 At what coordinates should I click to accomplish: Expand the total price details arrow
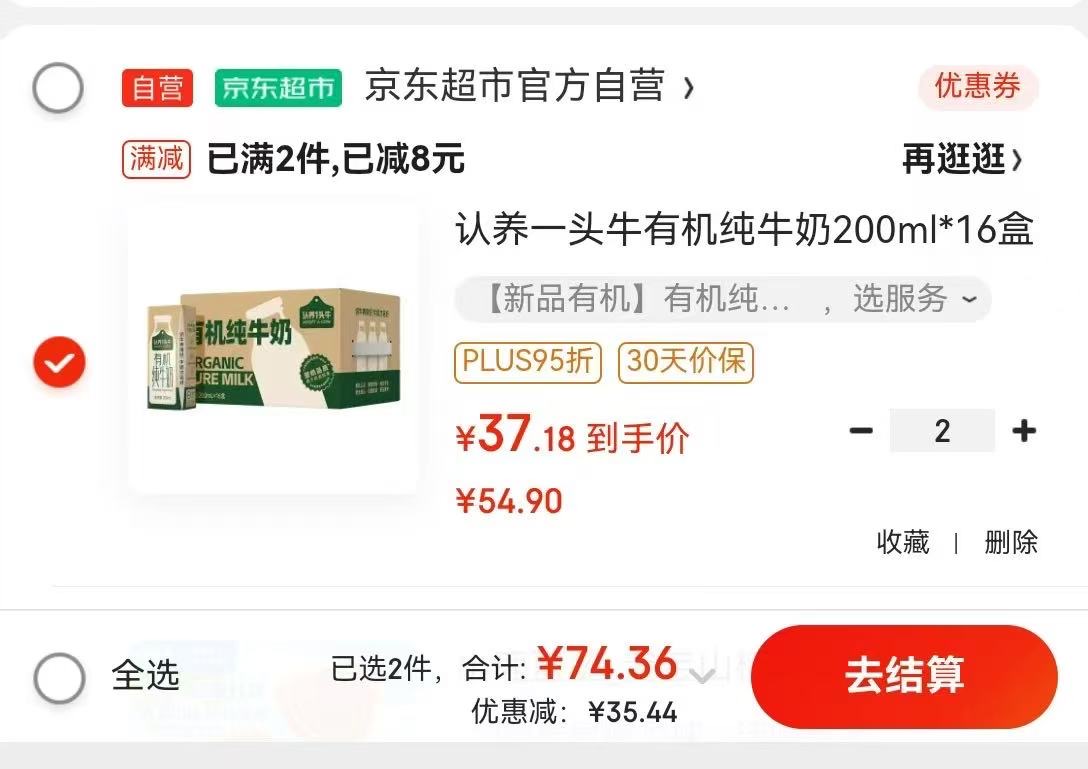[x=703, y=674]
